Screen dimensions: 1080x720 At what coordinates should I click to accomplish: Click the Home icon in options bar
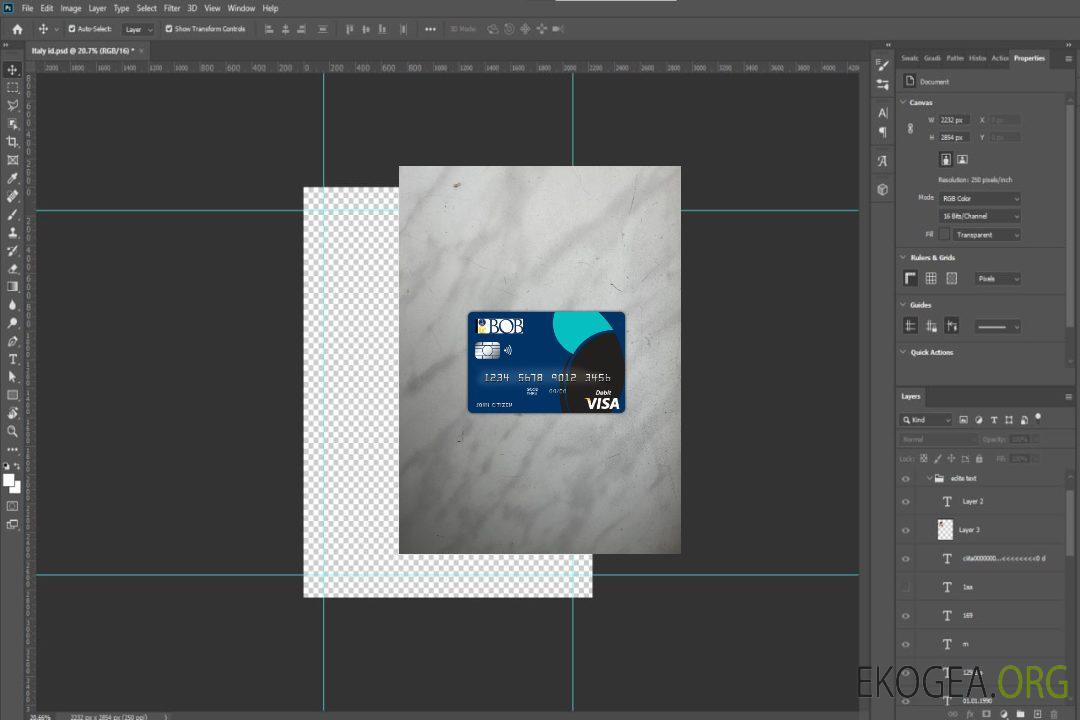pyautogui.click(x=17, y=29)
